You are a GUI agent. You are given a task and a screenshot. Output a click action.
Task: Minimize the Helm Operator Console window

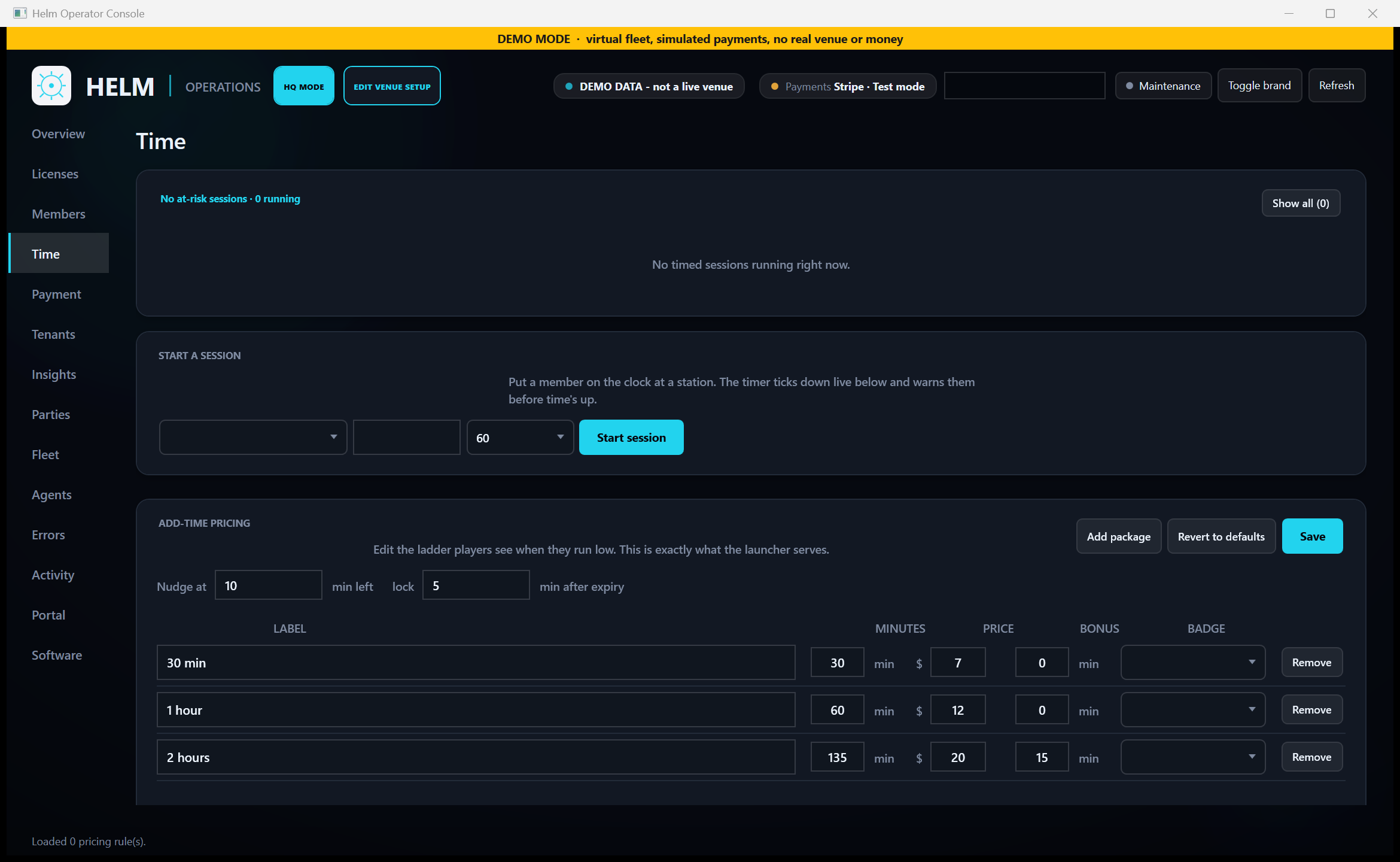coord(1289,13)
